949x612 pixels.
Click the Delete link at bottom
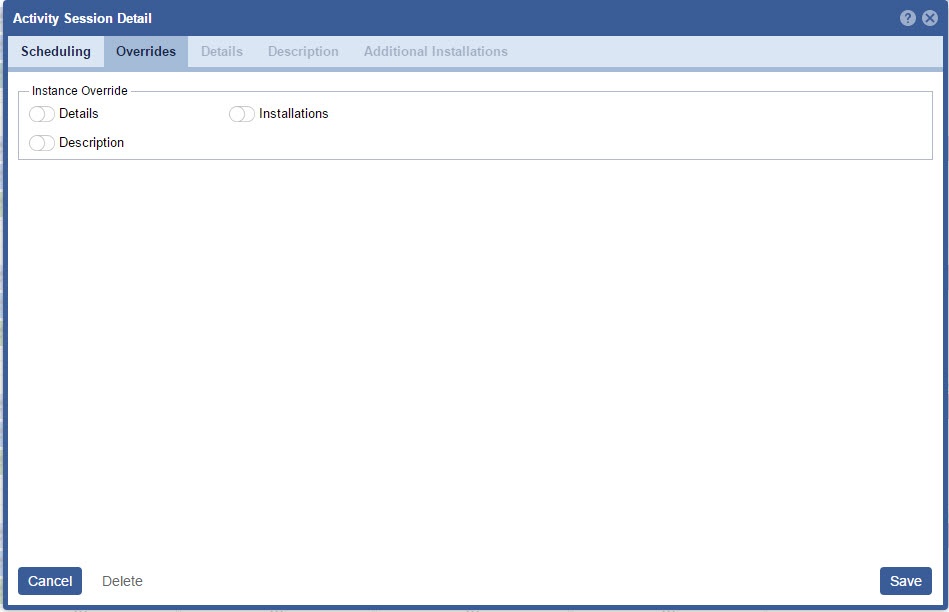122,581
